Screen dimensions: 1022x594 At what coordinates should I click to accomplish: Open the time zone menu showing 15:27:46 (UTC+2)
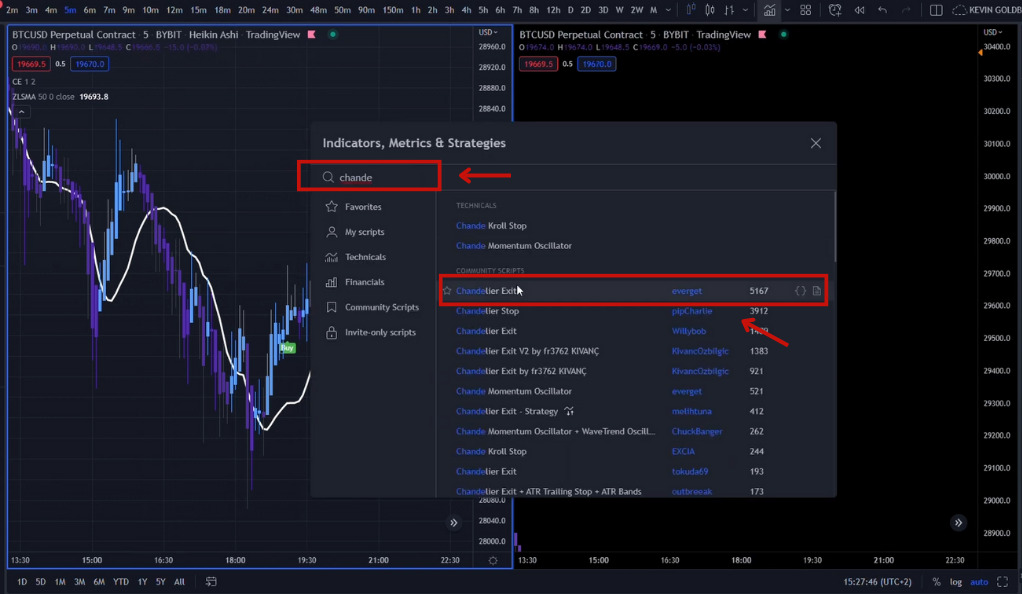(x=877, y=582)
